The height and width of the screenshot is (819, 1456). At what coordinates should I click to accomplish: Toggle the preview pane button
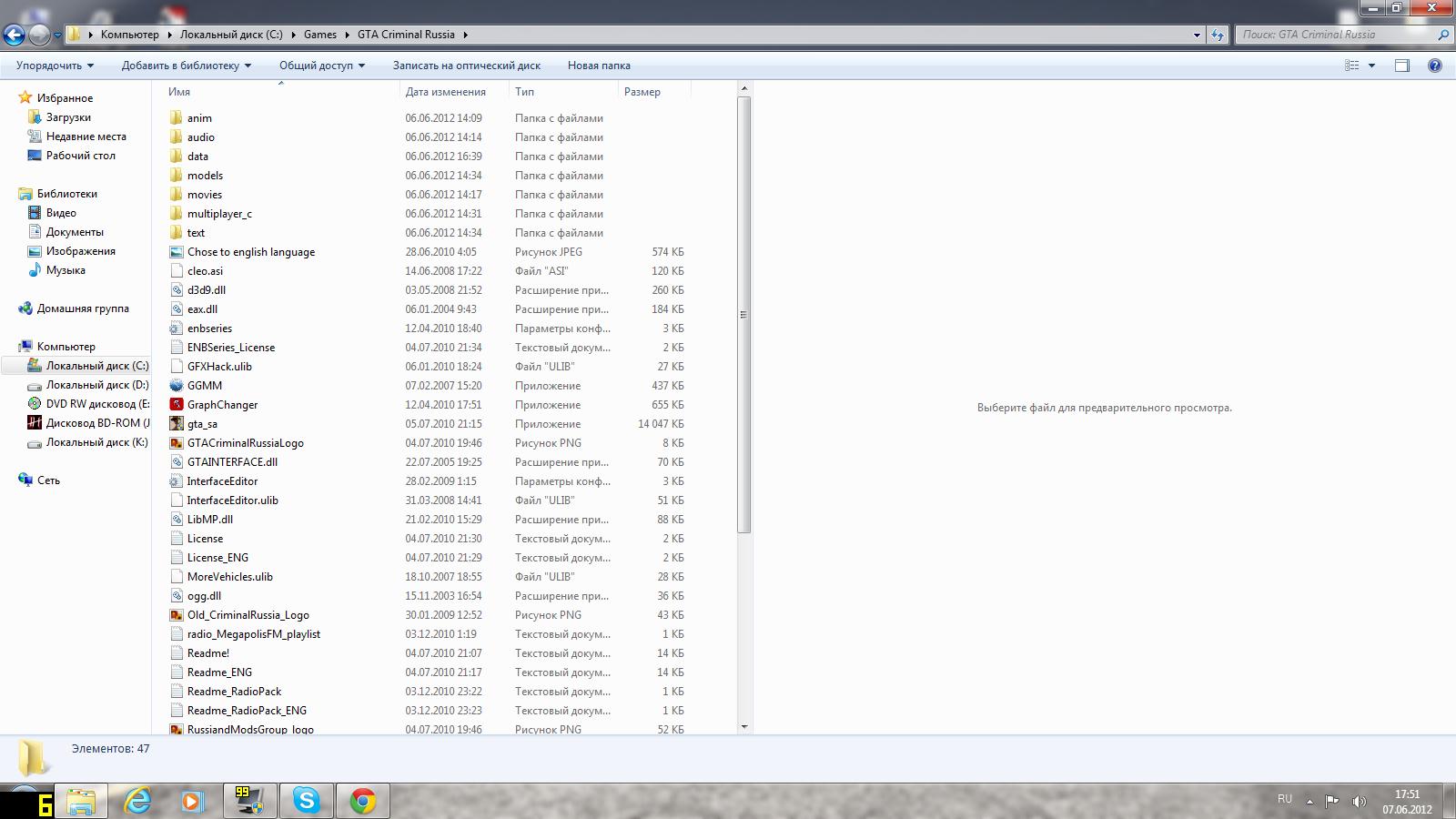[x=1402, y=66]
